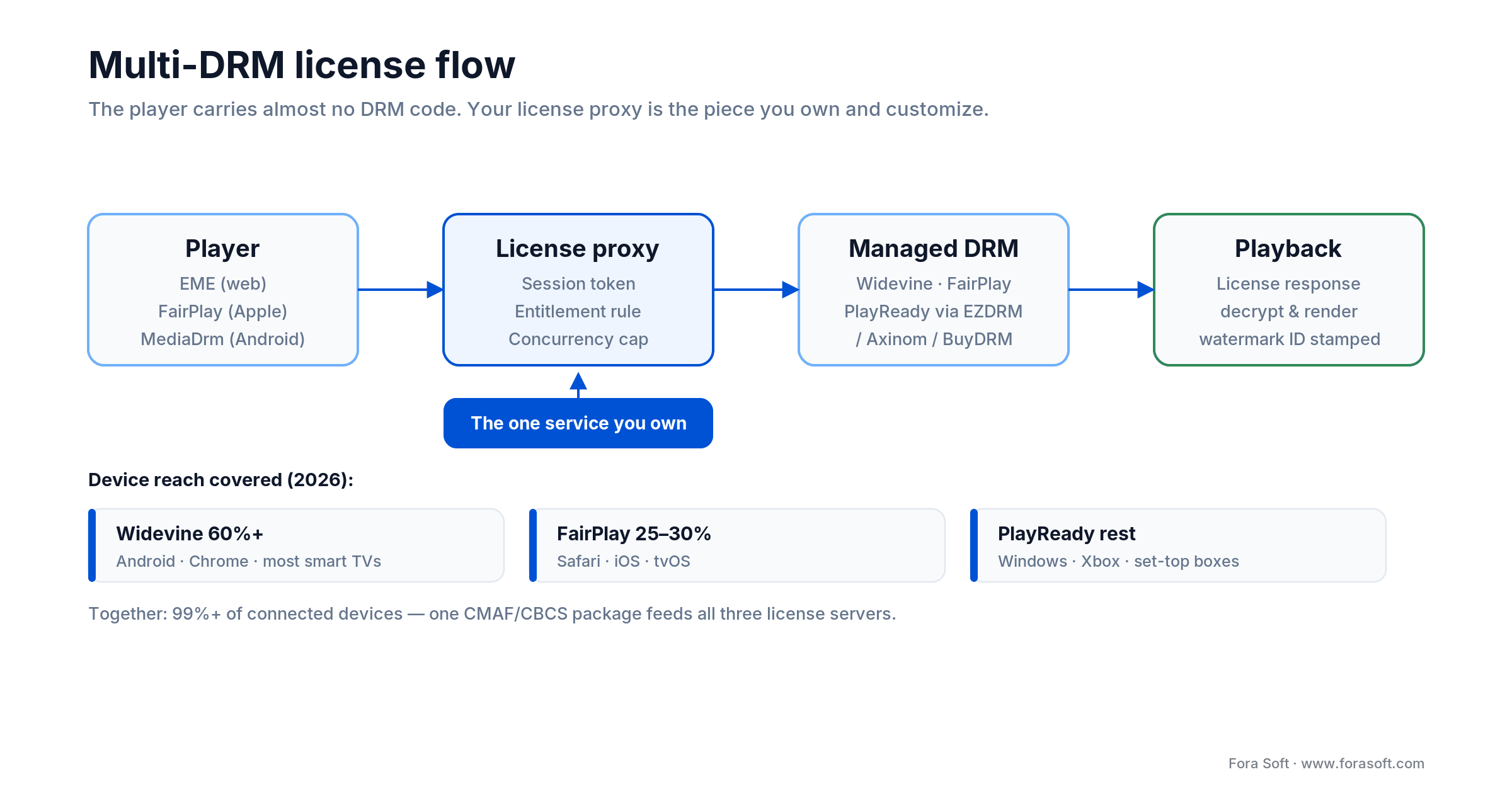Click 'FairPlay (Apple)' in the Player box
The image size is (1512, 796).
(x=223, y=312)
